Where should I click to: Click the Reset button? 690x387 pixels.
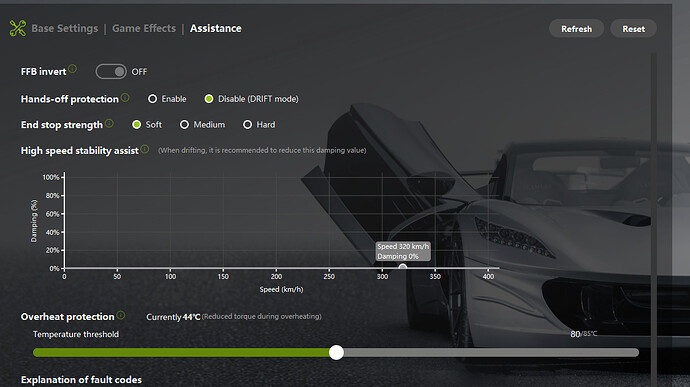click(x=634, y=29)
